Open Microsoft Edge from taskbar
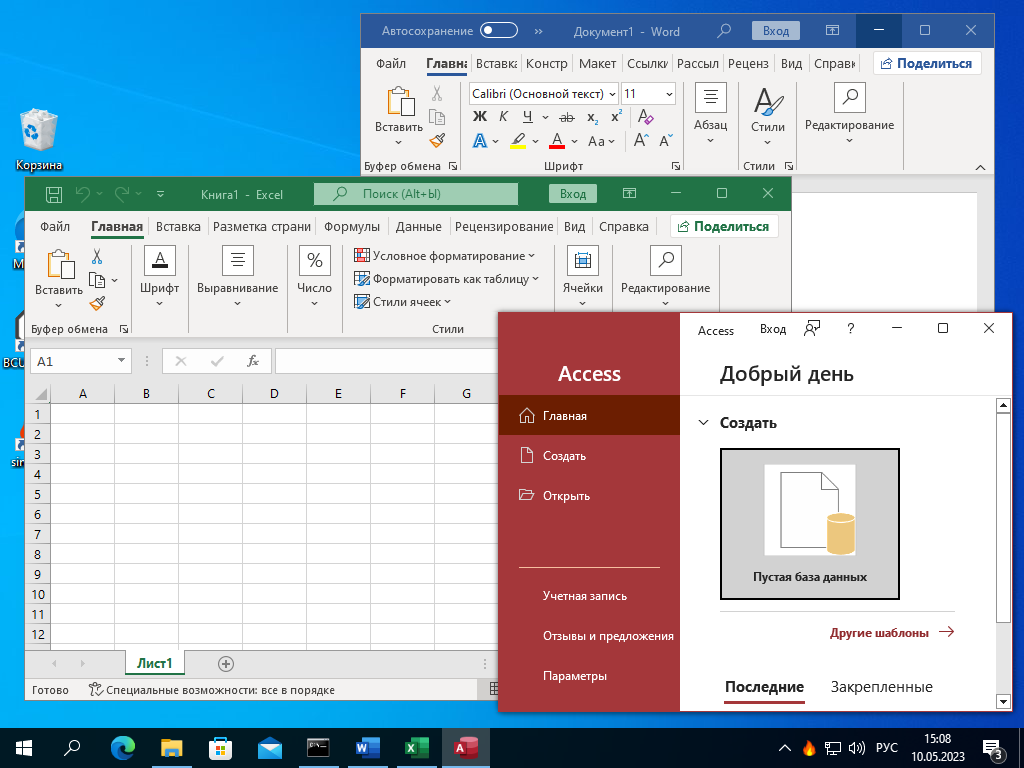Image resolution: width=1024 pixels, height=768 pixels. (x=123, y=748)
